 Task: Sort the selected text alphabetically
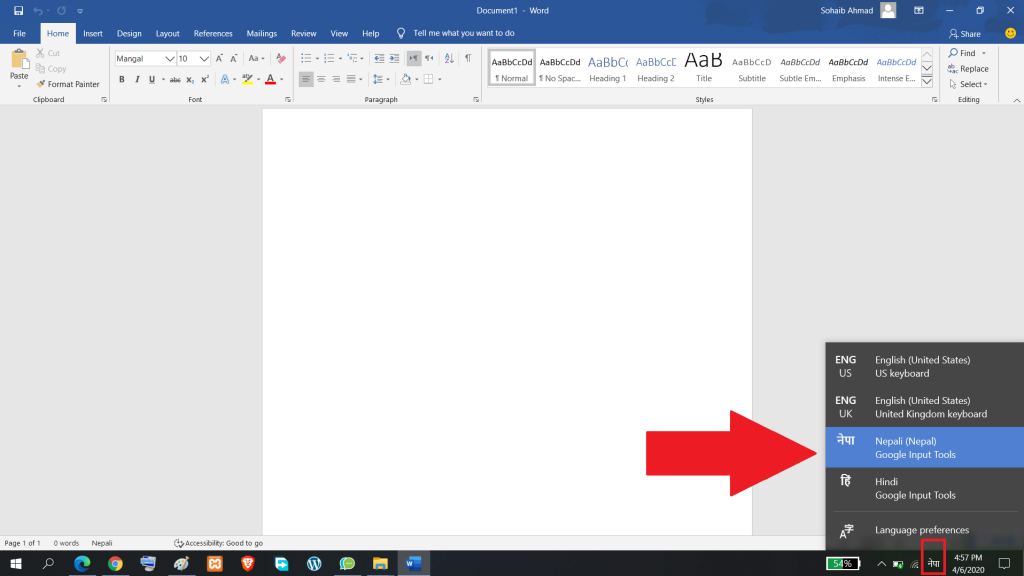pyautogui.click(x=449, y=59)
